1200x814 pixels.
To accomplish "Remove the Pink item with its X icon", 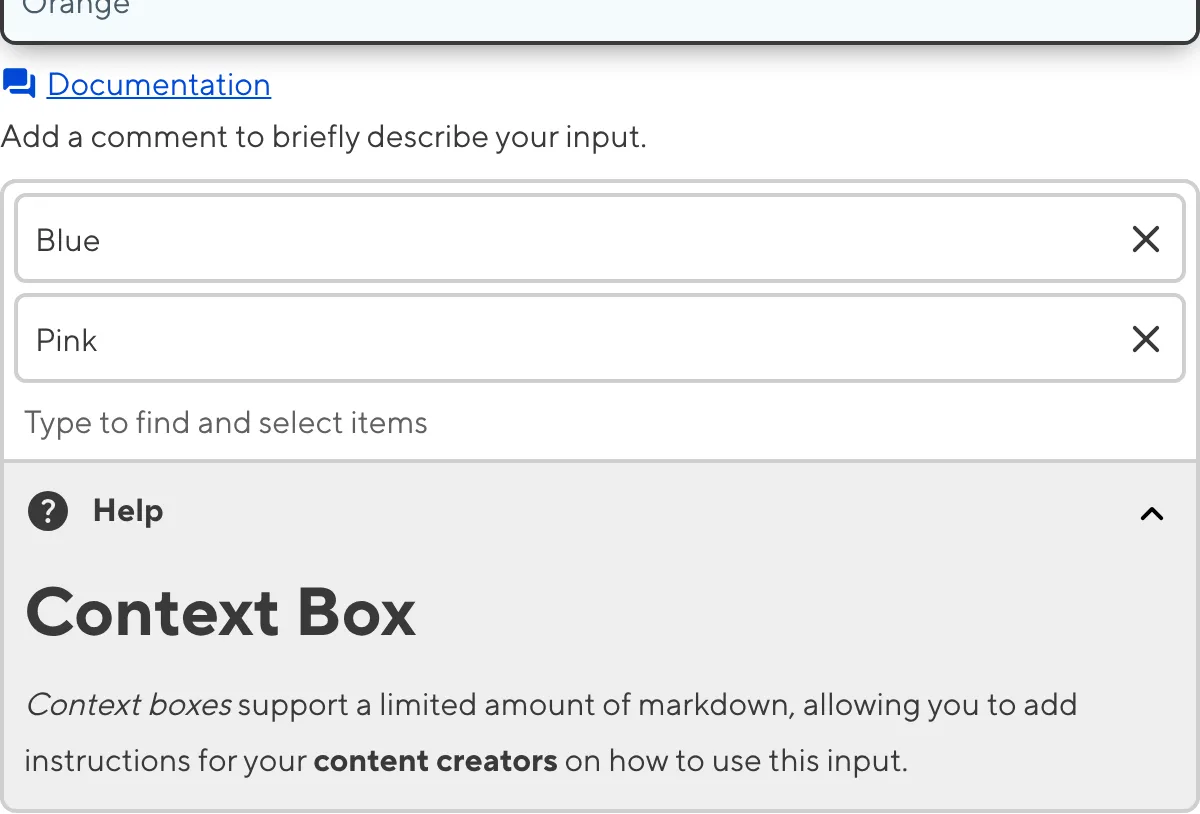I will coord(1146,339).
